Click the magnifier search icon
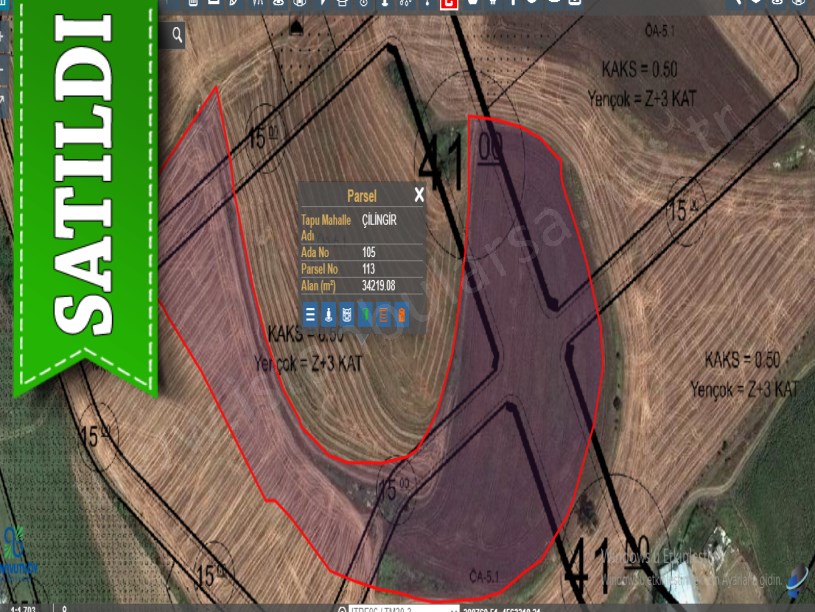 tap(177, 36)
